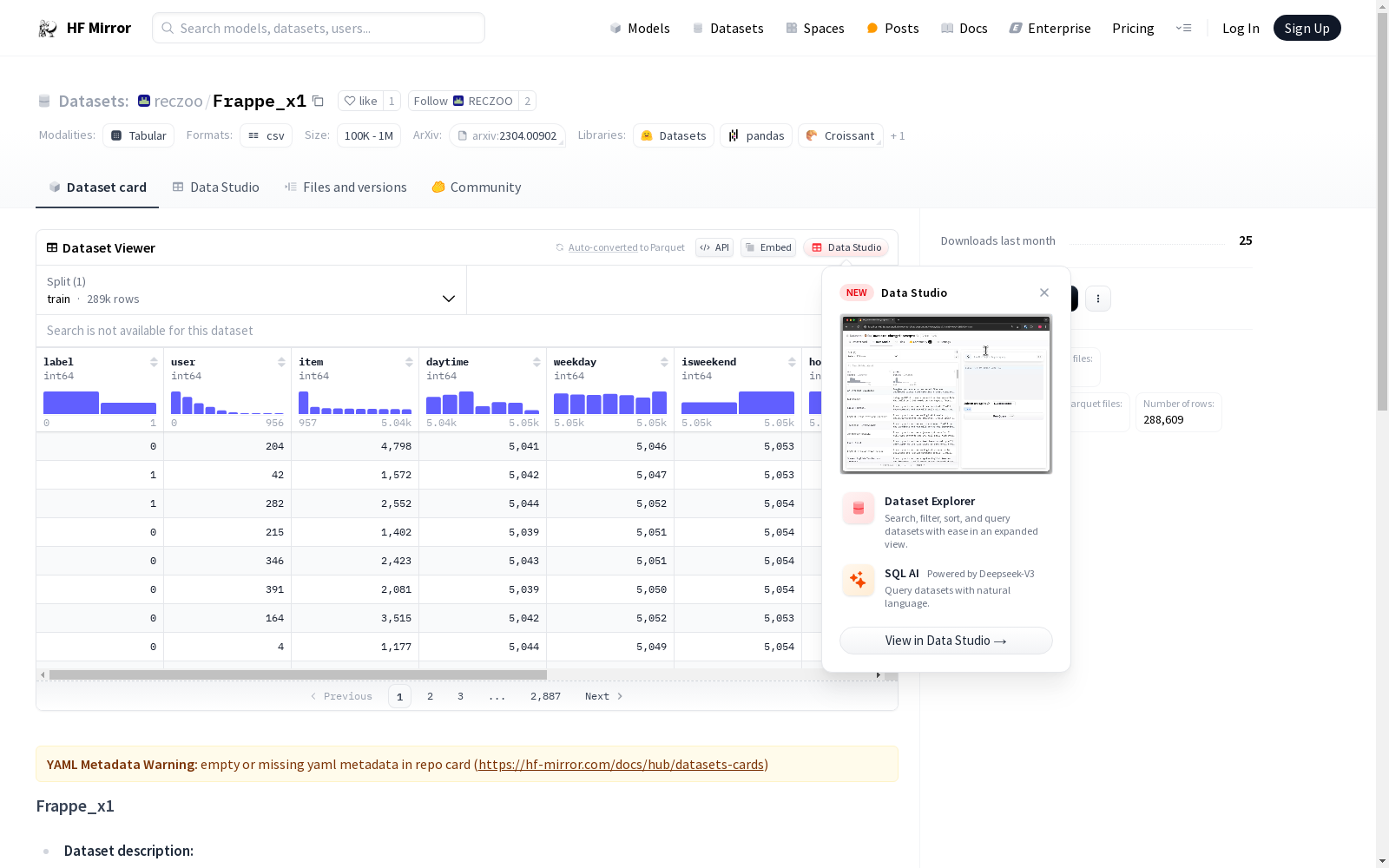The width and height of the screenshot is (1389, 868).
Task: Go to the Community tab
Action: (x=477, y=187)
